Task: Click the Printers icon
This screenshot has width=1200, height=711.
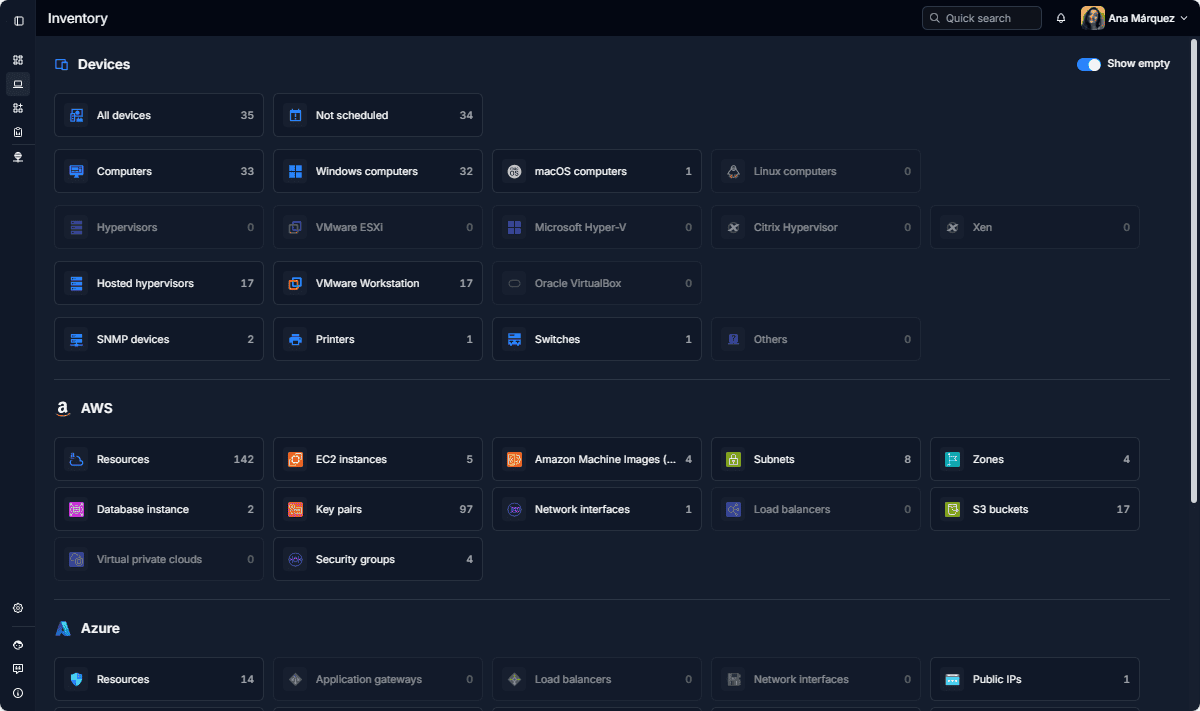Action: coord(295,339)
